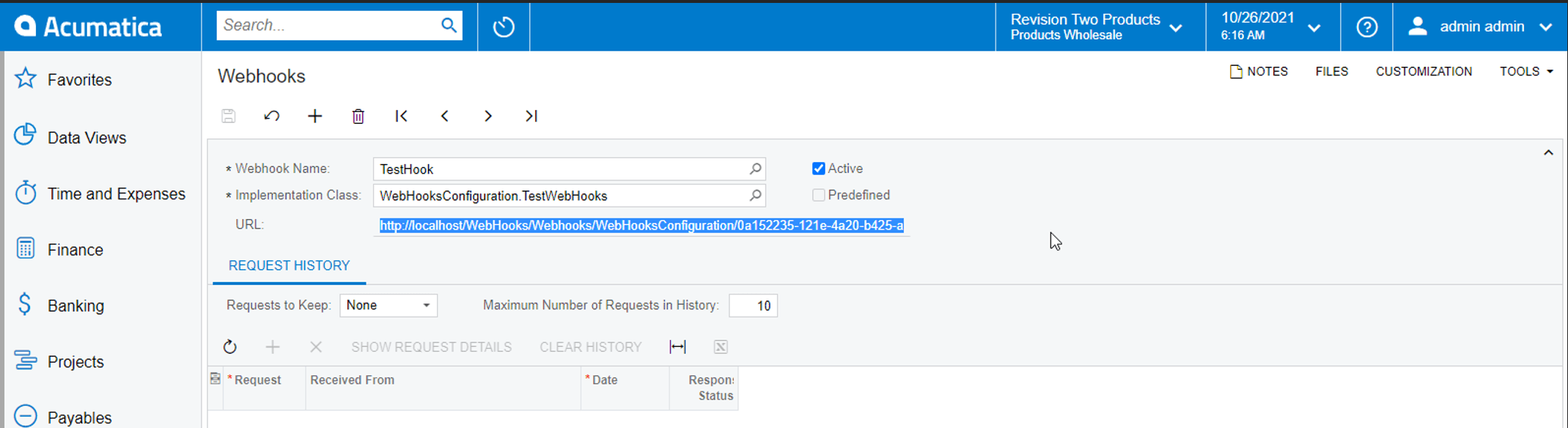
Task: Export request history to Excel
Action: [721, 347]
